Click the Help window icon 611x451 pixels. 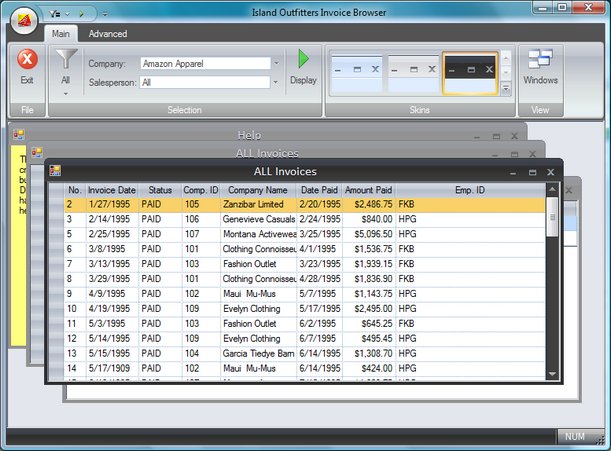[19, 134]
